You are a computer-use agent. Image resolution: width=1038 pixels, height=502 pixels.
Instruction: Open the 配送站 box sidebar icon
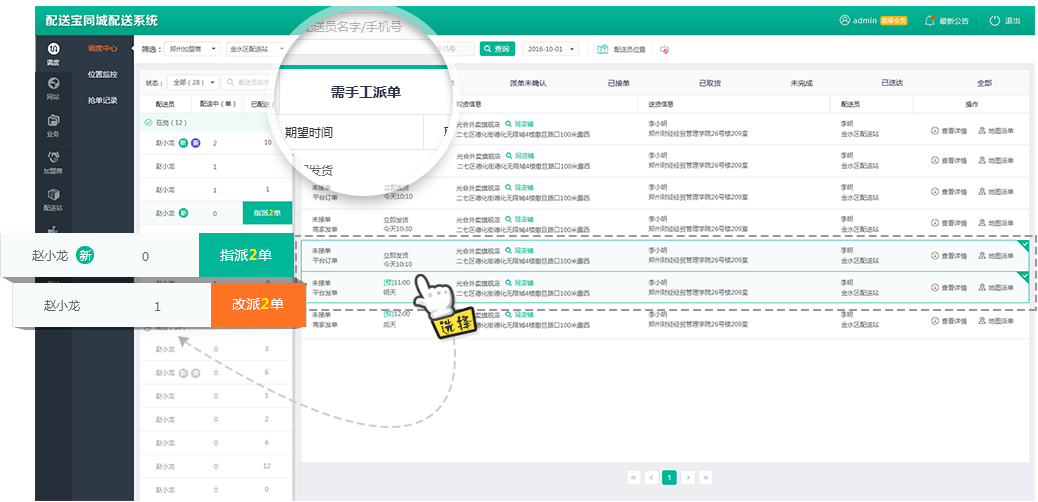click(x=53, y=196)
